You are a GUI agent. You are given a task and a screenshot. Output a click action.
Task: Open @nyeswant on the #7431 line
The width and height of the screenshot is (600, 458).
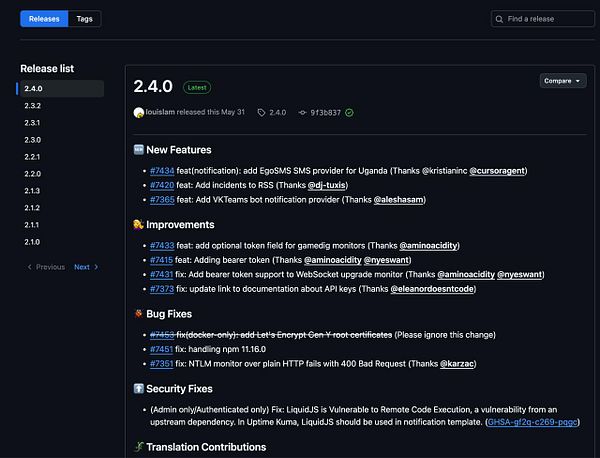tap(519, 274)
